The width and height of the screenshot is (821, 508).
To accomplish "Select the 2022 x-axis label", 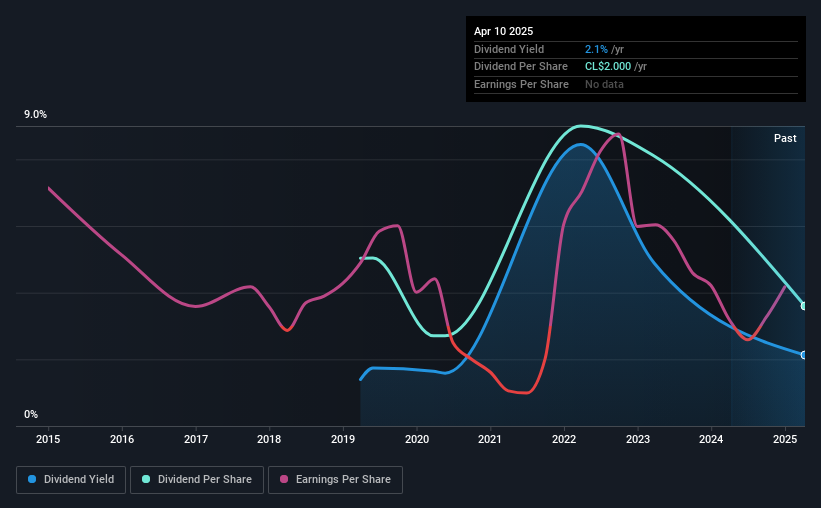I will [564, 439].
